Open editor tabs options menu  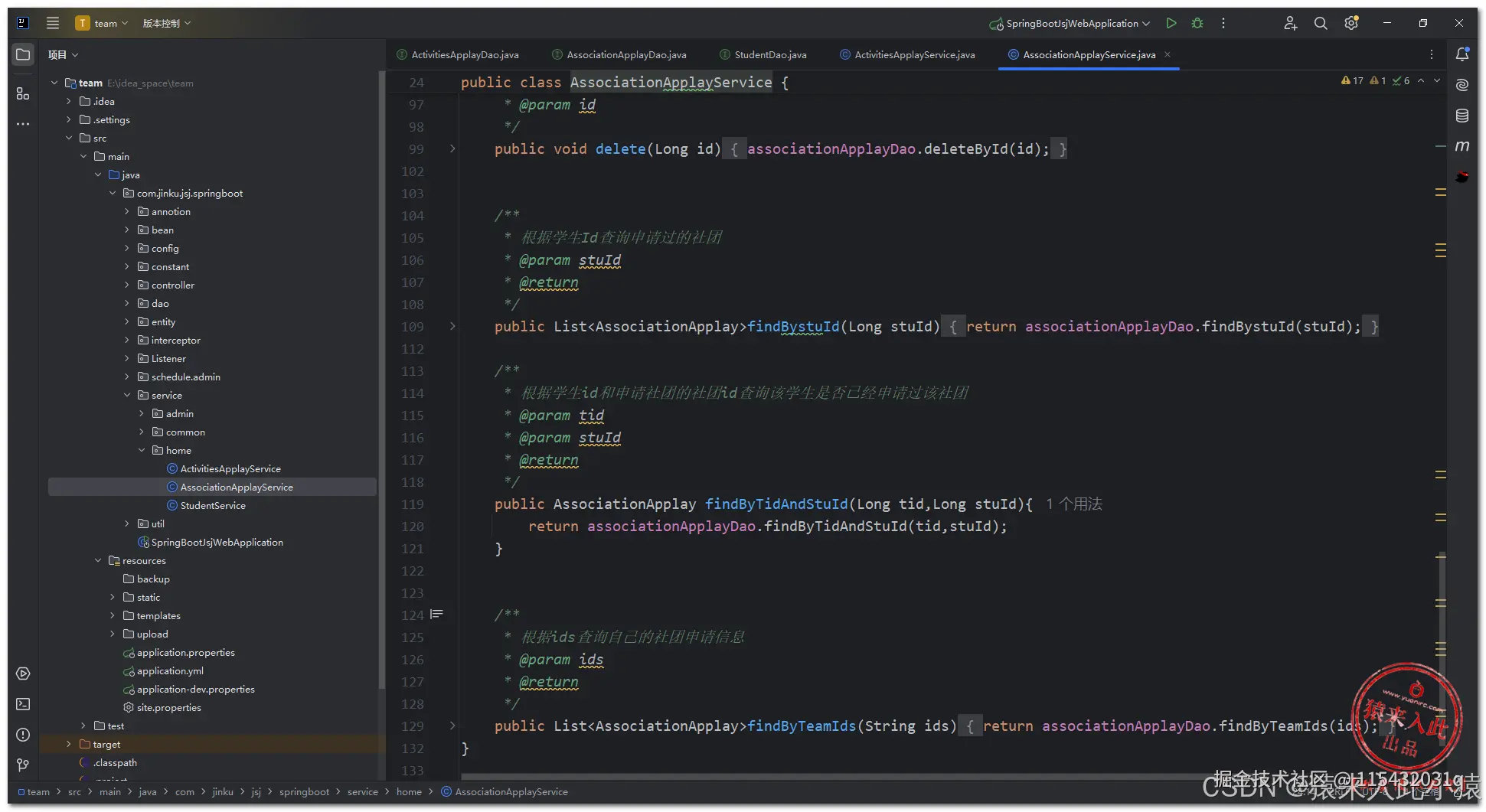coord(1432,54)
